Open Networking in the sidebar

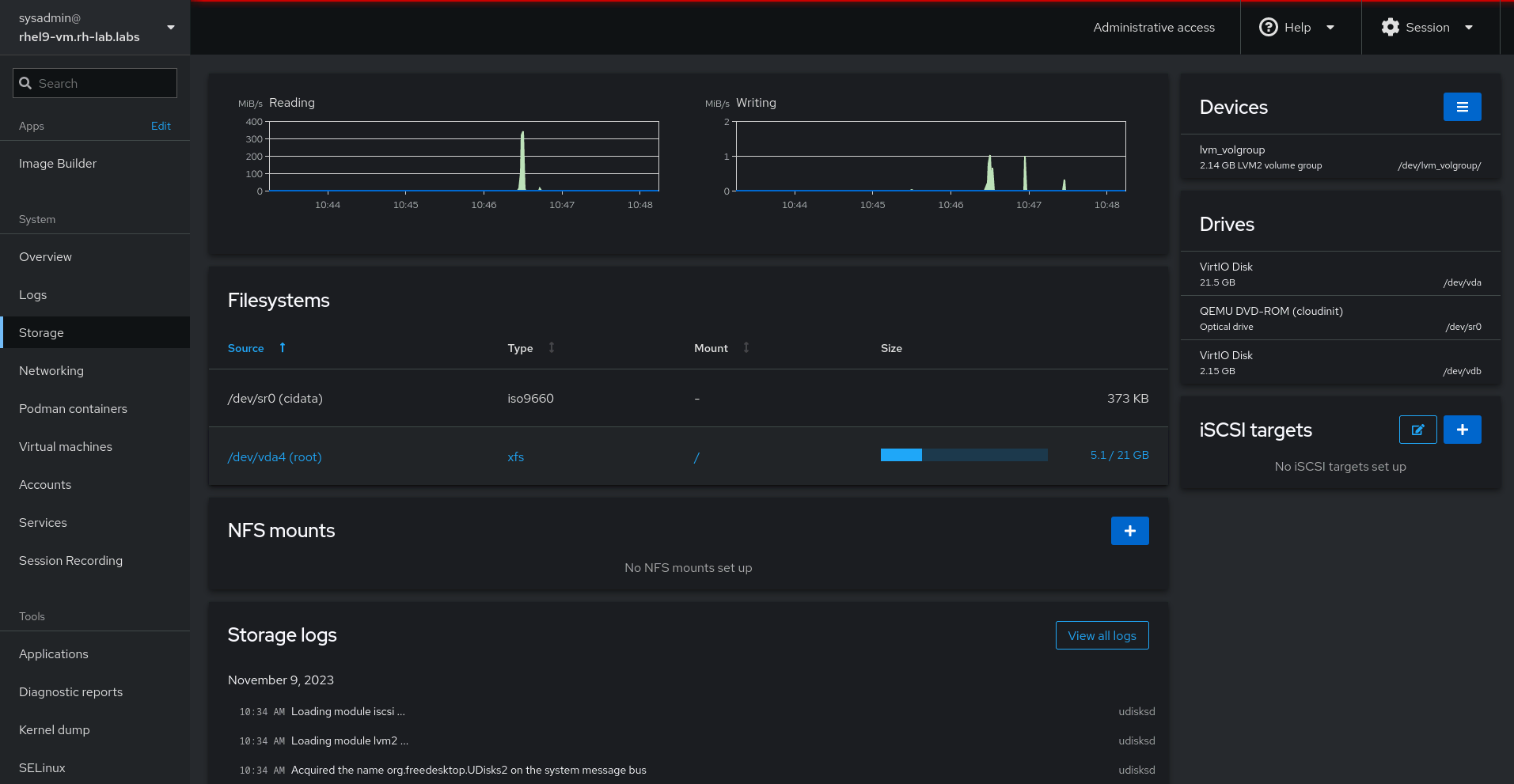tap(51, 371)
